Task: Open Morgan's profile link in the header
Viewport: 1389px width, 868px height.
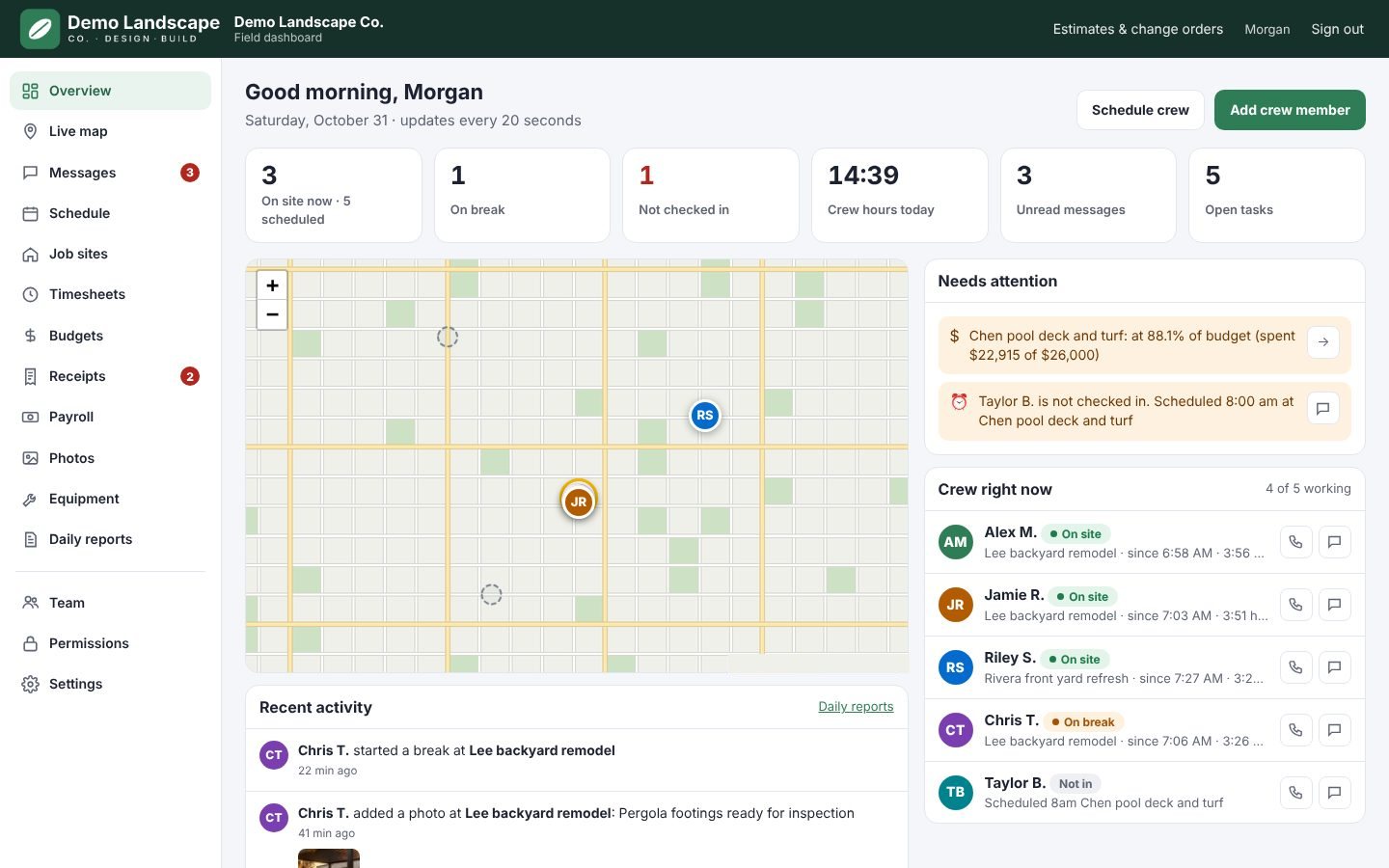Action: (1267, 29)
